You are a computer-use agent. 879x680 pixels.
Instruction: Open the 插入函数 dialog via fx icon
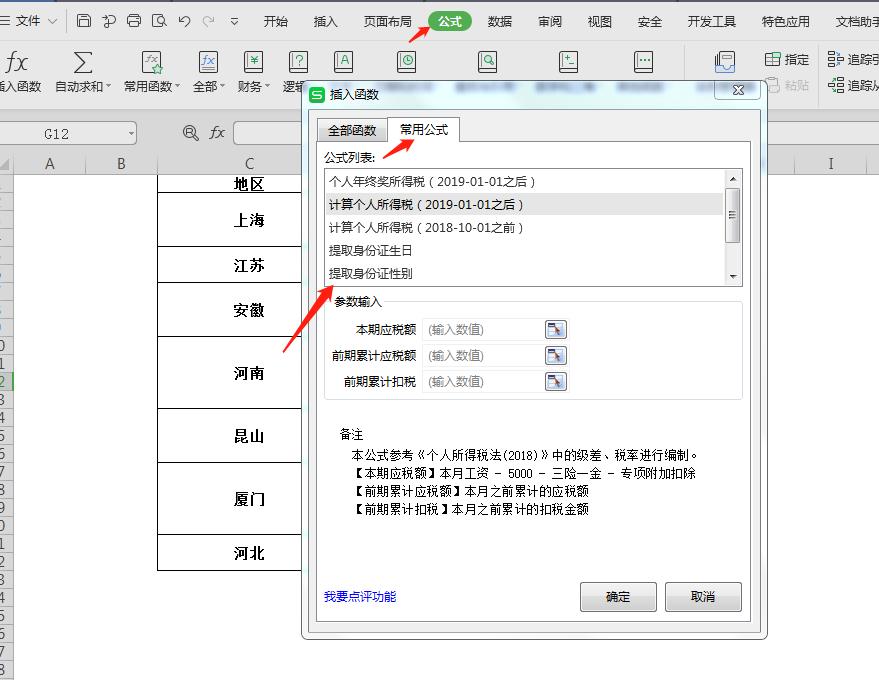coord(16,62)
